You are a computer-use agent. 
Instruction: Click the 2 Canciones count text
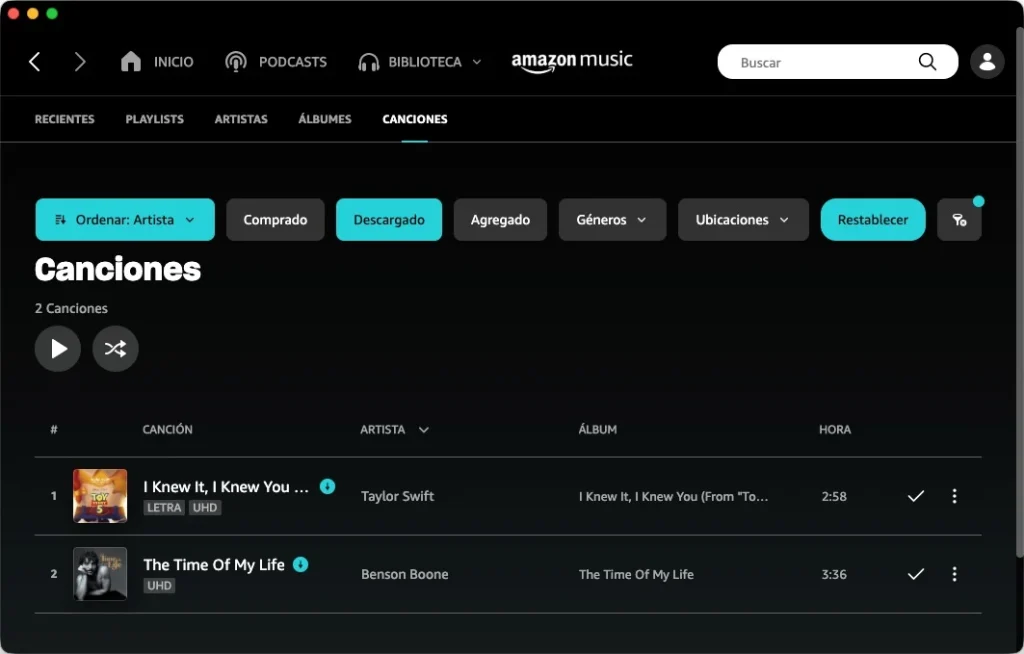pyautogui.click(x=71, y=308)
